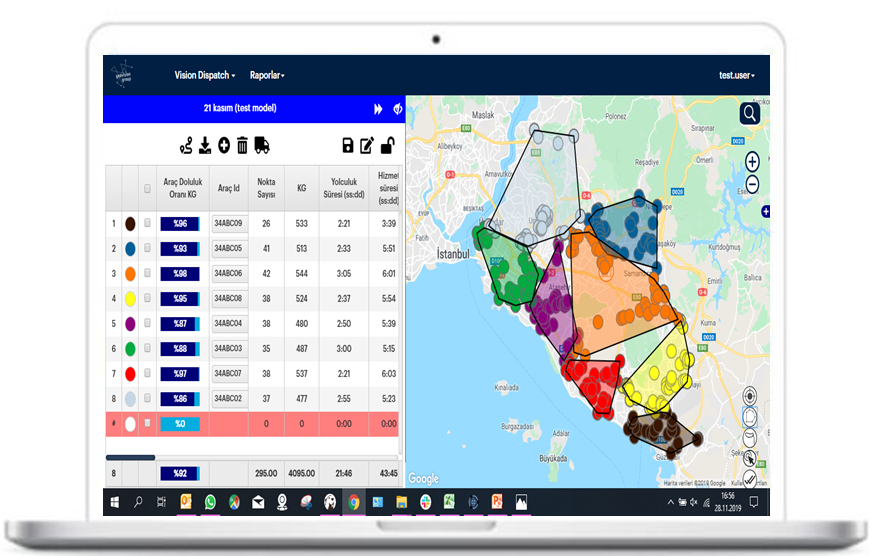Open Chrome from the taskbar
873x556 pixels.
354,503
